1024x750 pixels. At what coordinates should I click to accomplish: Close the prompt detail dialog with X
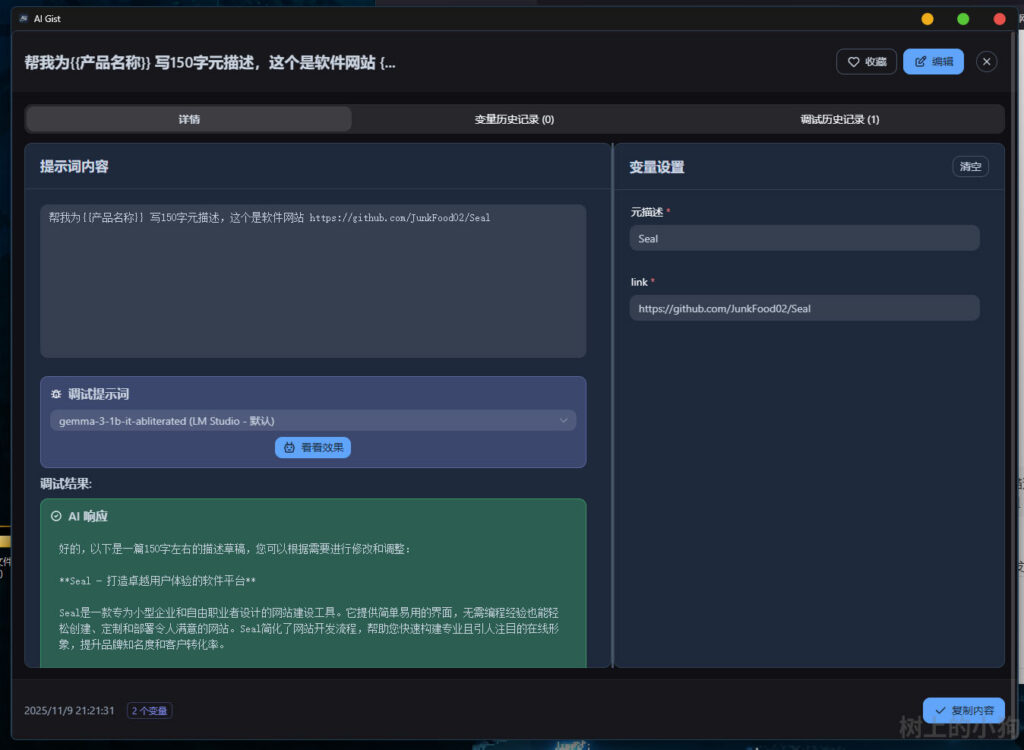987,62
